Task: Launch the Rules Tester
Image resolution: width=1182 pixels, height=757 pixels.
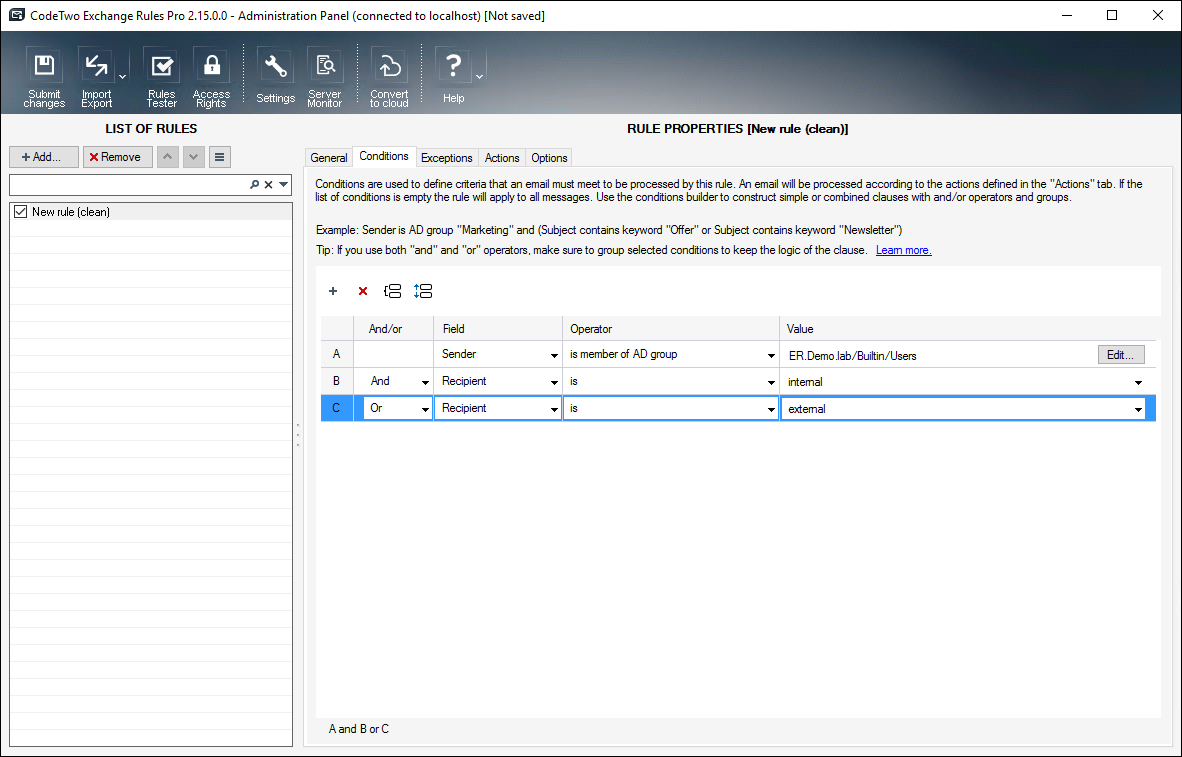Action: pyautogui.click(x=161, y=77)
